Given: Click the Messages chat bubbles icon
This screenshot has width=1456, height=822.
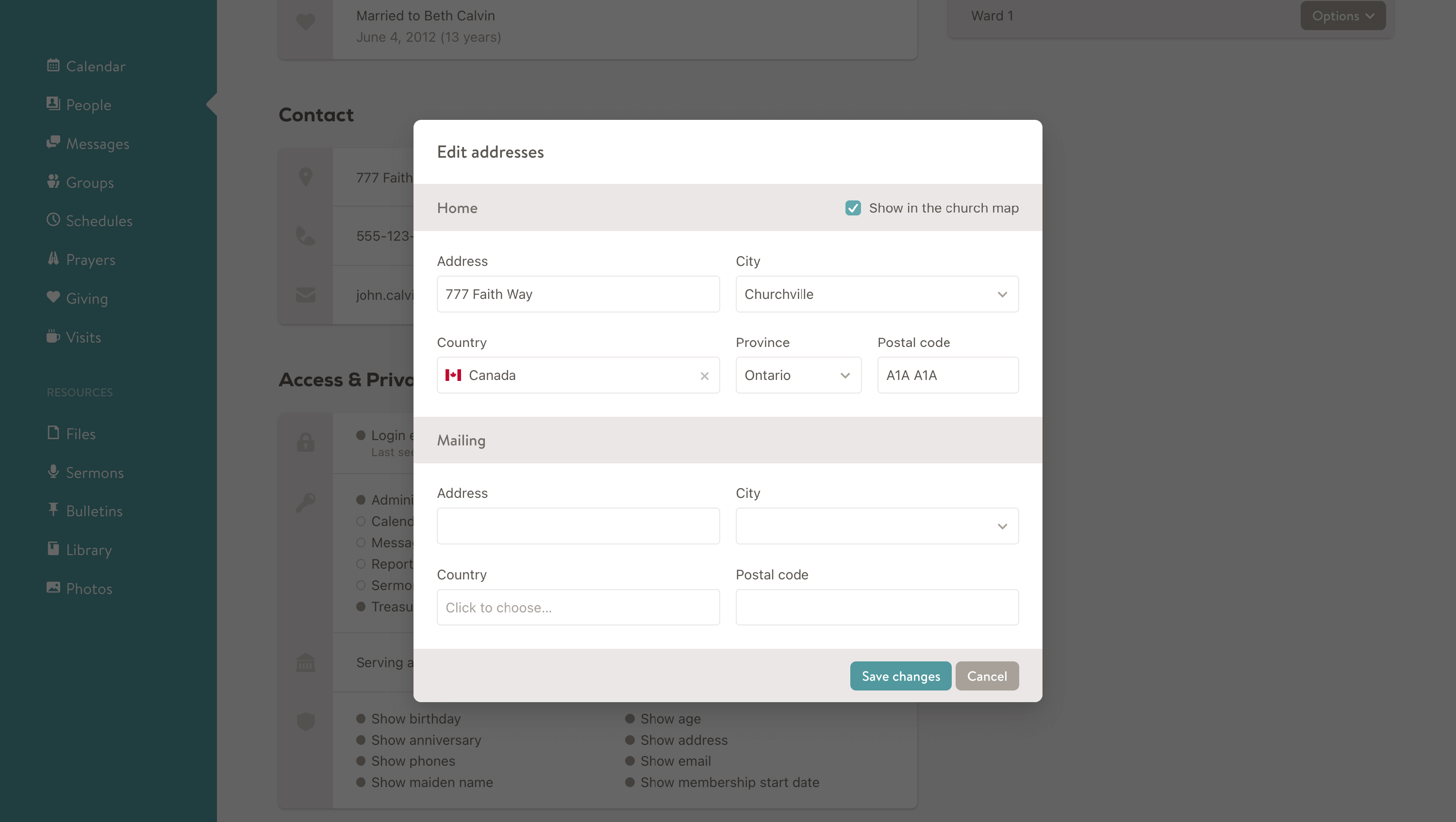Looking at the screenshot, I should click(x=53, y=142).
